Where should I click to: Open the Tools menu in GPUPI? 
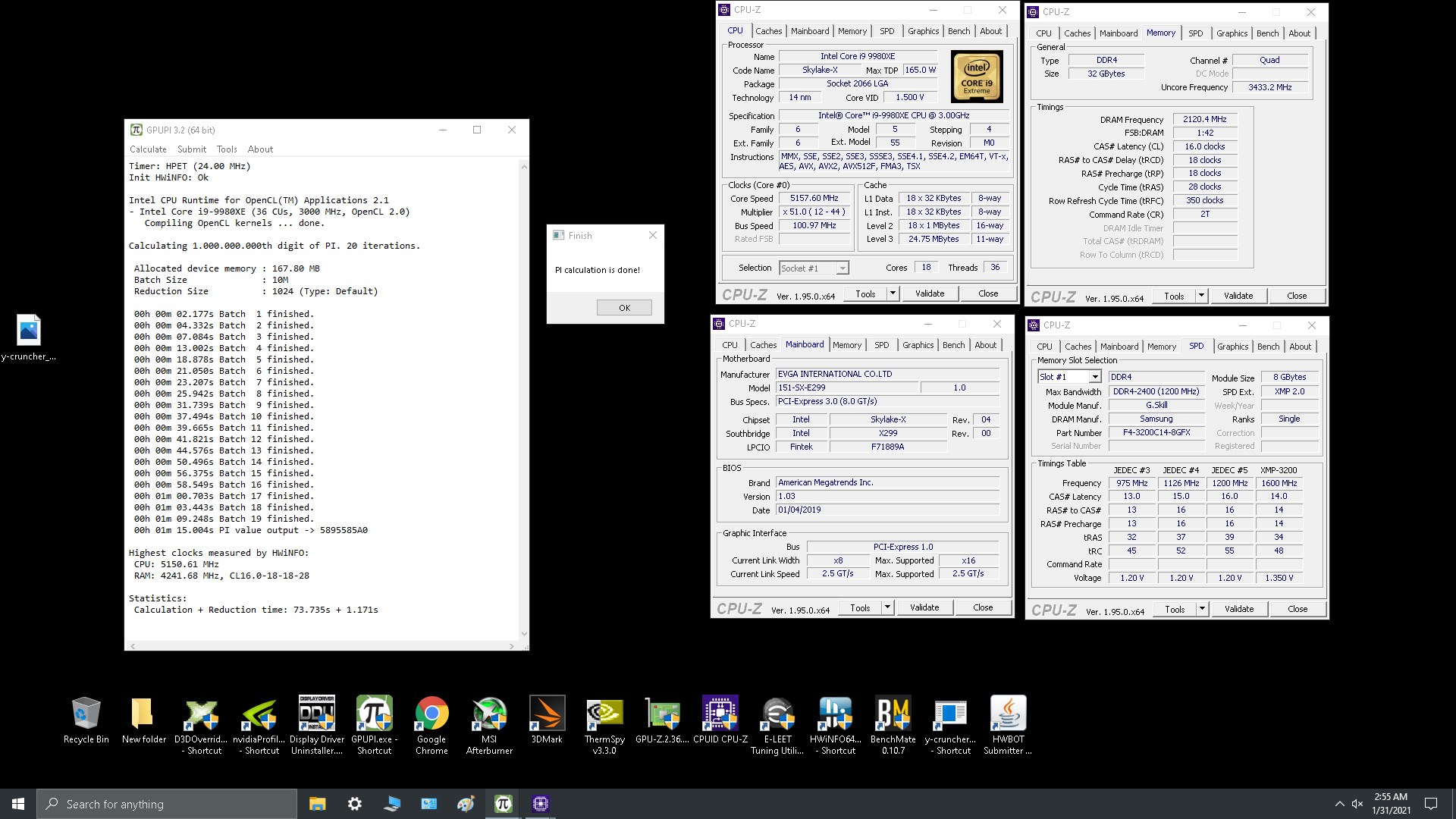tap(227, 149)
